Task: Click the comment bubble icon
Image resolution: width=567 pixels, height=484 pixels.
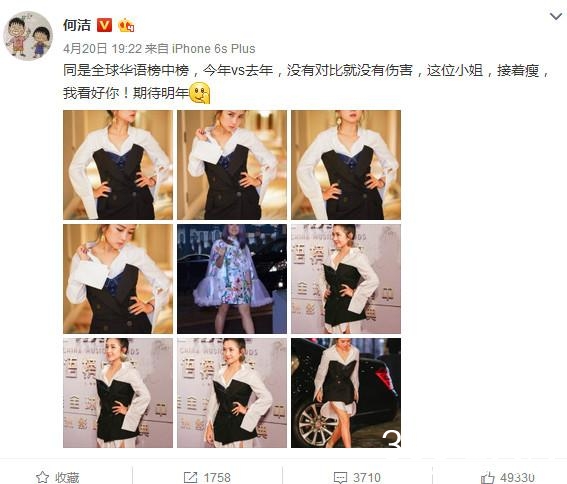Action: 340,477
